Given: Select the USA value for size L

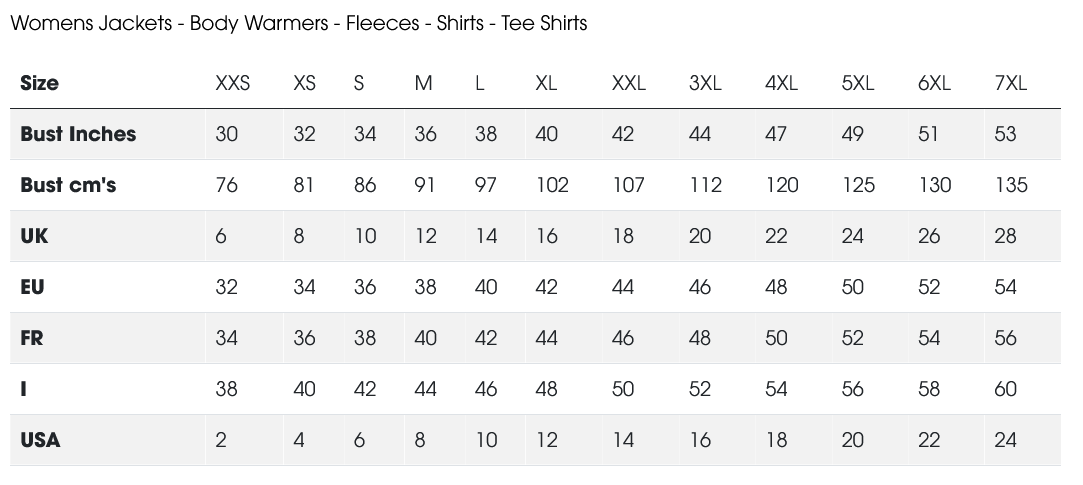Looking at the screenshot, I should [486, 440].
